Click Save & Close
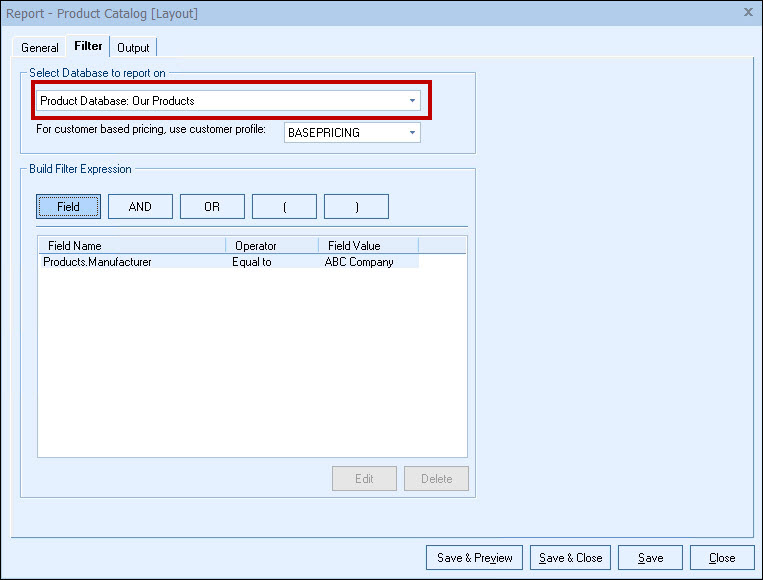 pos(571,558)
